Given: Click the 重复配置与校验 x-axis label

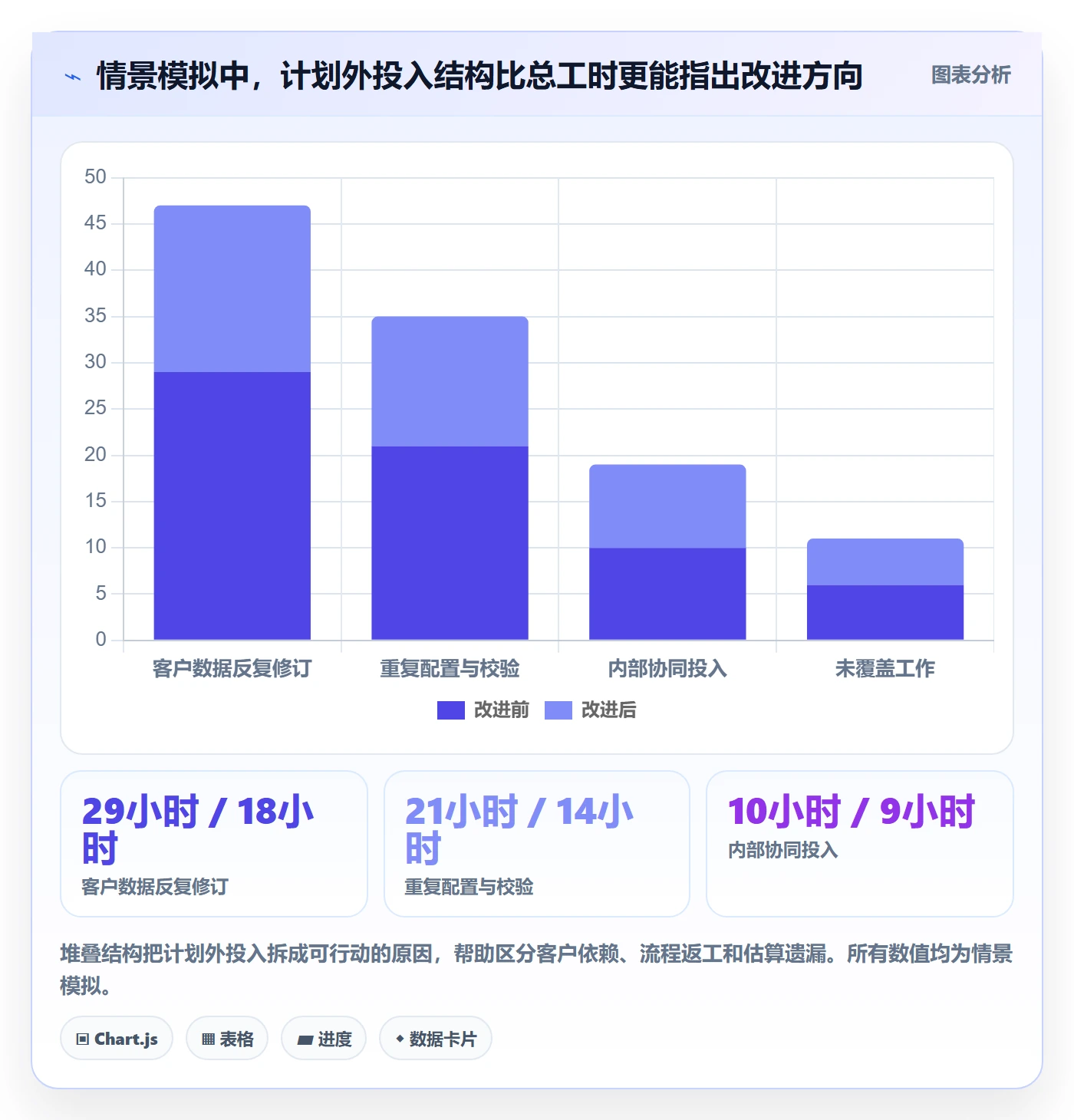Looking at the screenshot, I should tap(450, 669).
